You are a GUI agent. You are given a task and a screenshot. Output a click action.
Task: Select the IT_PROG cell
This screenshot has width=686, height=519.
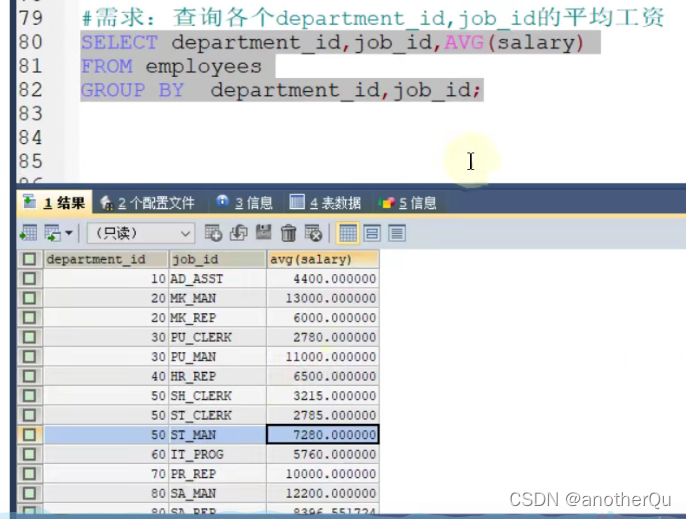(x=217, y=454)
